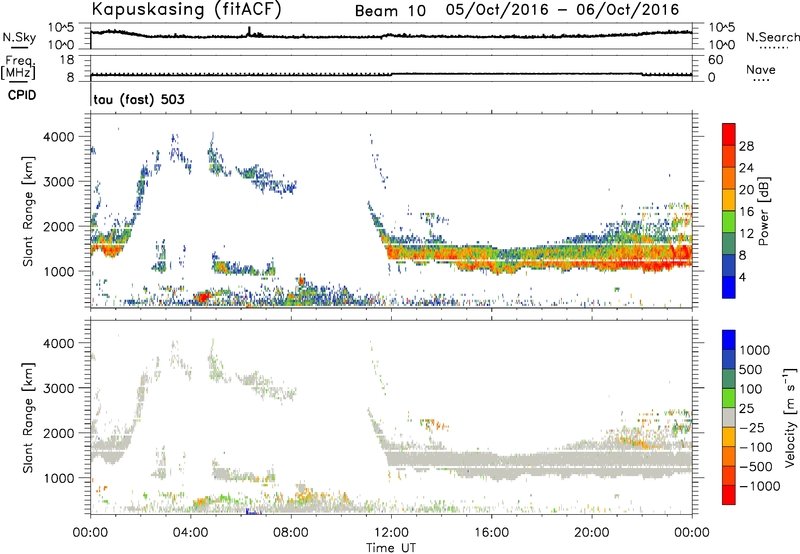Click the Kapuskasing (fitACF) title text
The height and width of the screenshot is (554, 800).
click(186, 9)
